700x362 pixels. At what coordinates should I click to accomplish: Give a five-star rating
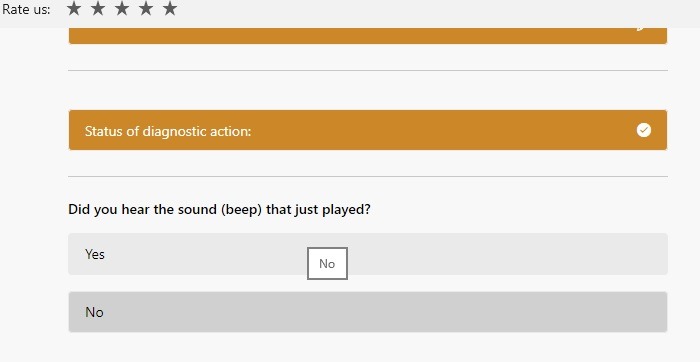170,8
